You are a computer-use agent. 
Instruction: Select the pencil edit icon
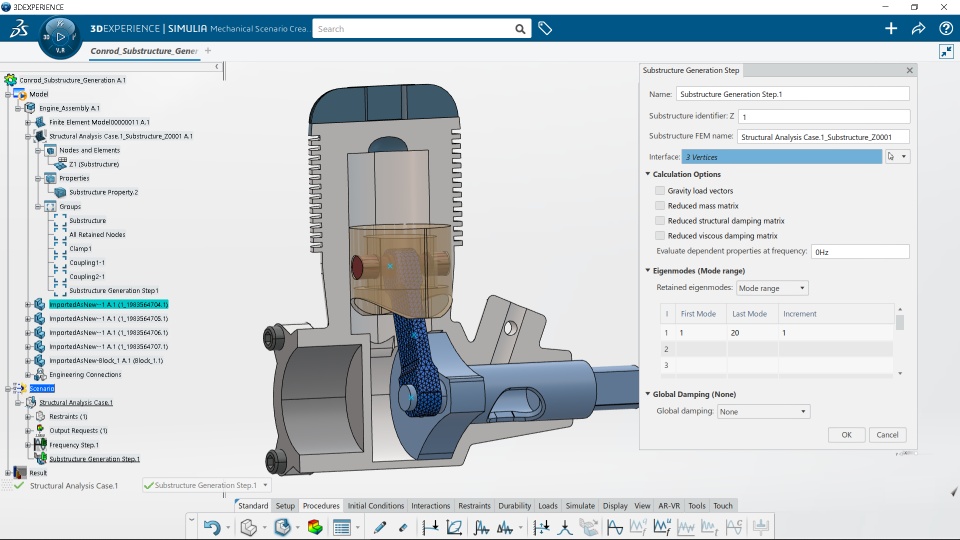pos(380,527)
